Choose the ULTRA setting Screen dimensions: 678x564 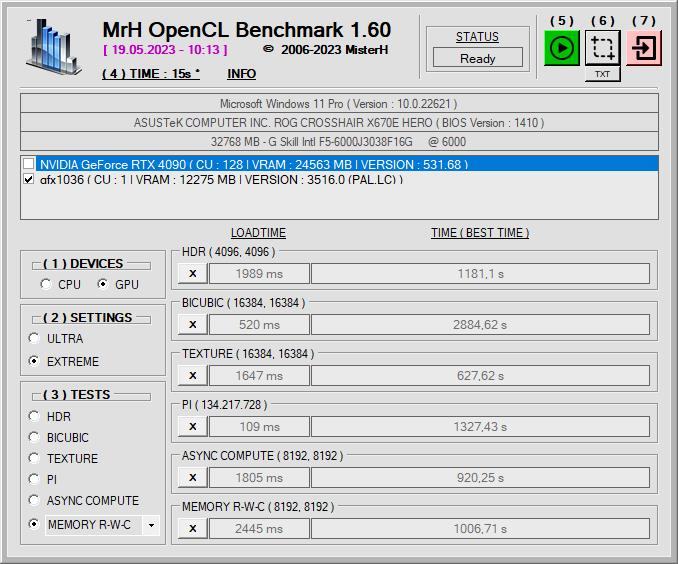pyautogui.click(x=34, y=338)
